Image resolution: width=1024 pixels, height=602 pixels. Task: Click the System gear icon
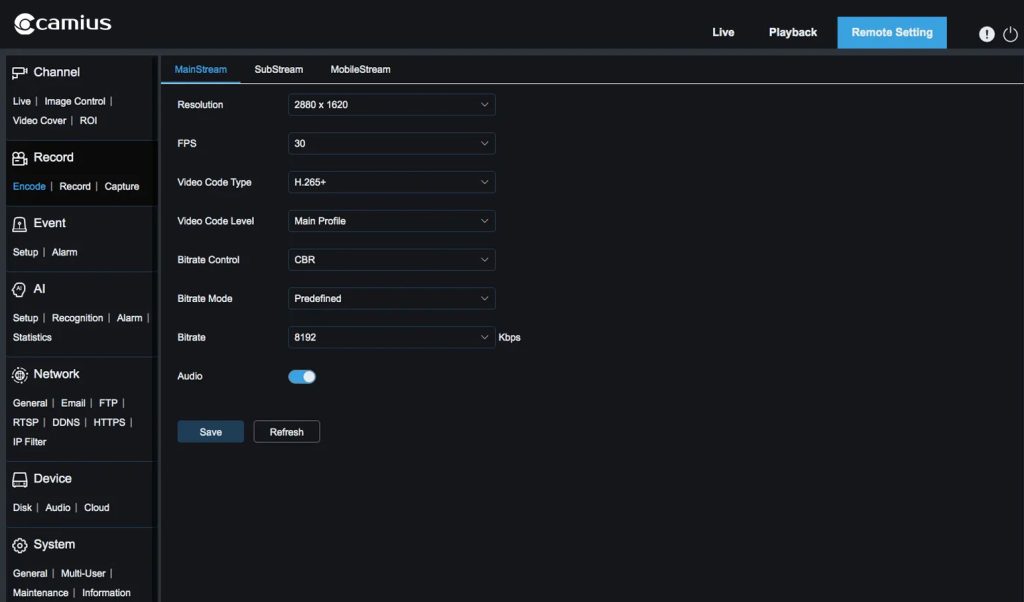19,546
